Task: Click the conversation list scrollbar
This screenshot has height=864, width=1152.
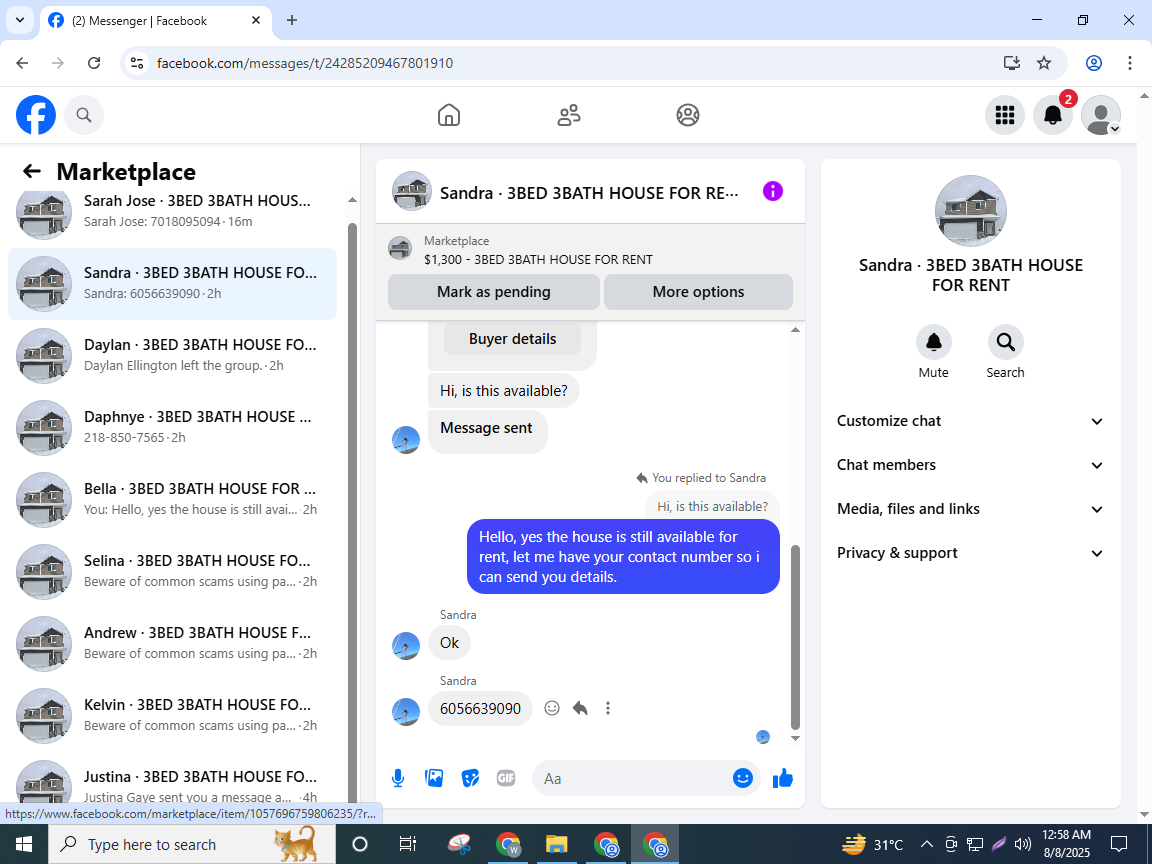Action: pos(352,511)
